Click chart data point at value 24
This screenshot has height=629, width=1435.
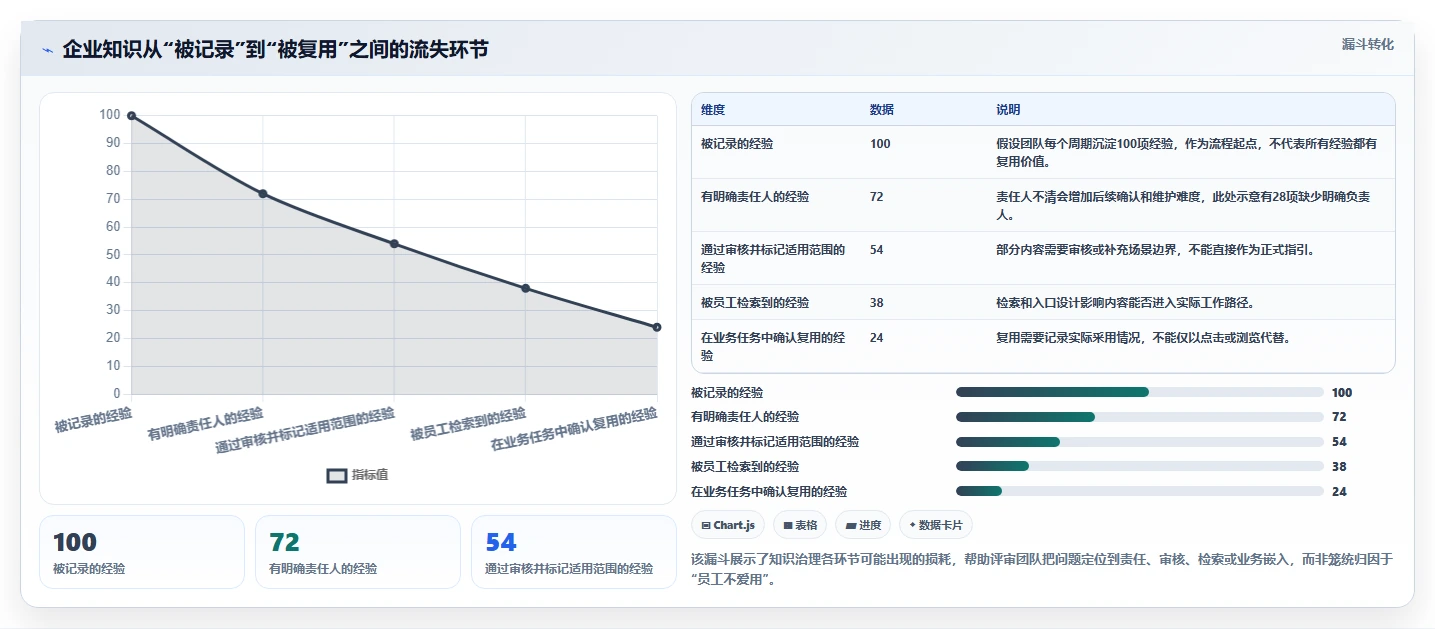pyautogui.click(x=657, y=327)
